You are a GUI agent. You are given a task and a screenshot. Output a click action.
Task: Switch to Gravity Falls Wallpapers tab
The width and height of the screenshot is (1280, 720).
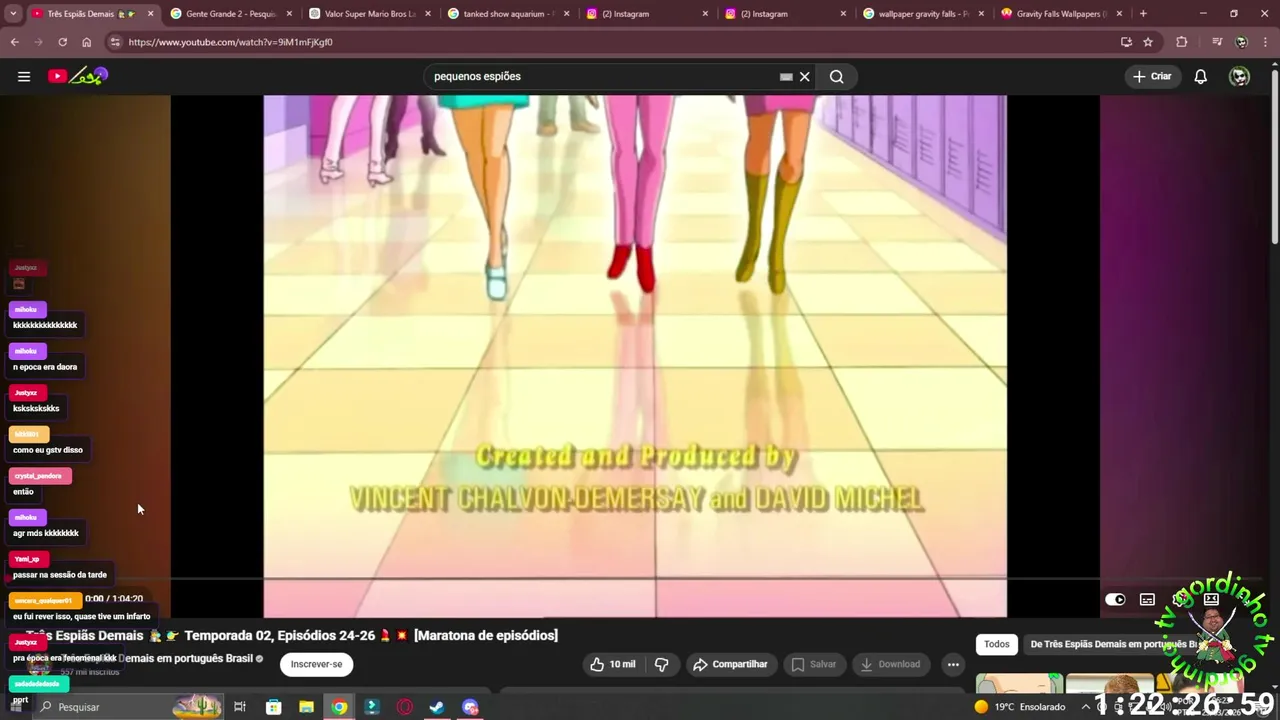[1062, 14]
